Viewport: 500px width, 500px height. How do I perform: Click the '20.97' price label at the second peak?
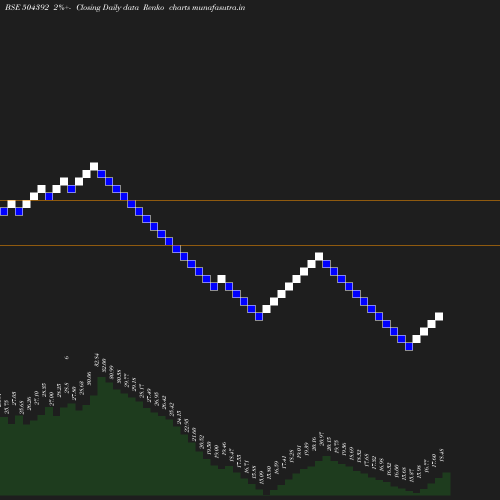click(x=322, y=439)
